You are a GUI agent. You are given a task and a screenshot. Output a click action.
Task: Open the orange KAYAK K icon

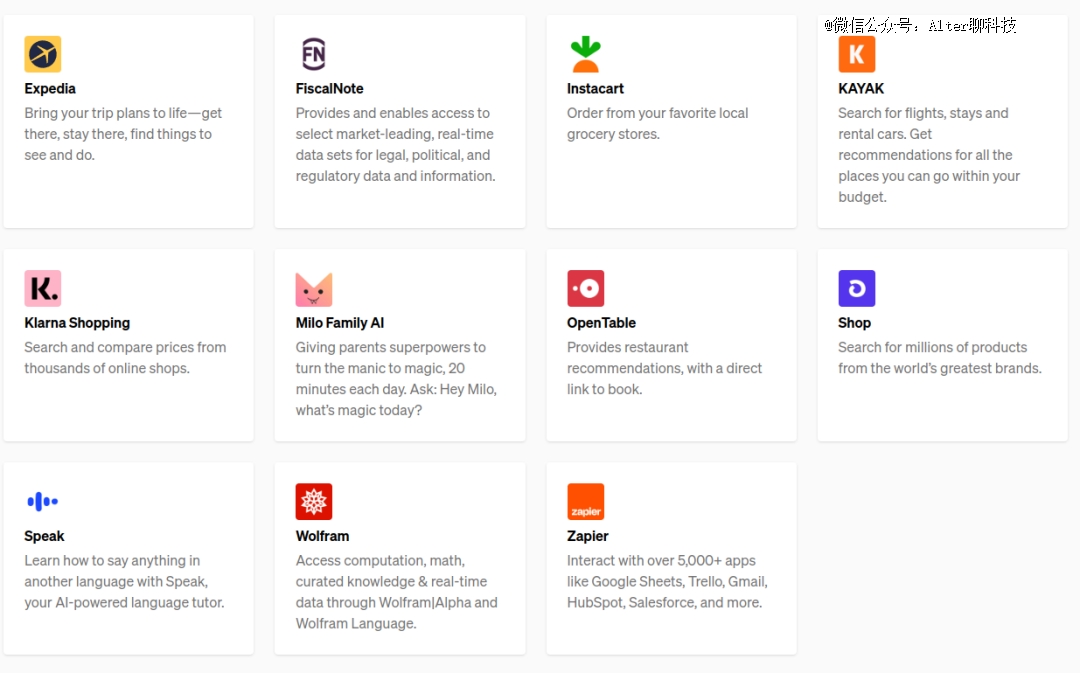point(856,54)
